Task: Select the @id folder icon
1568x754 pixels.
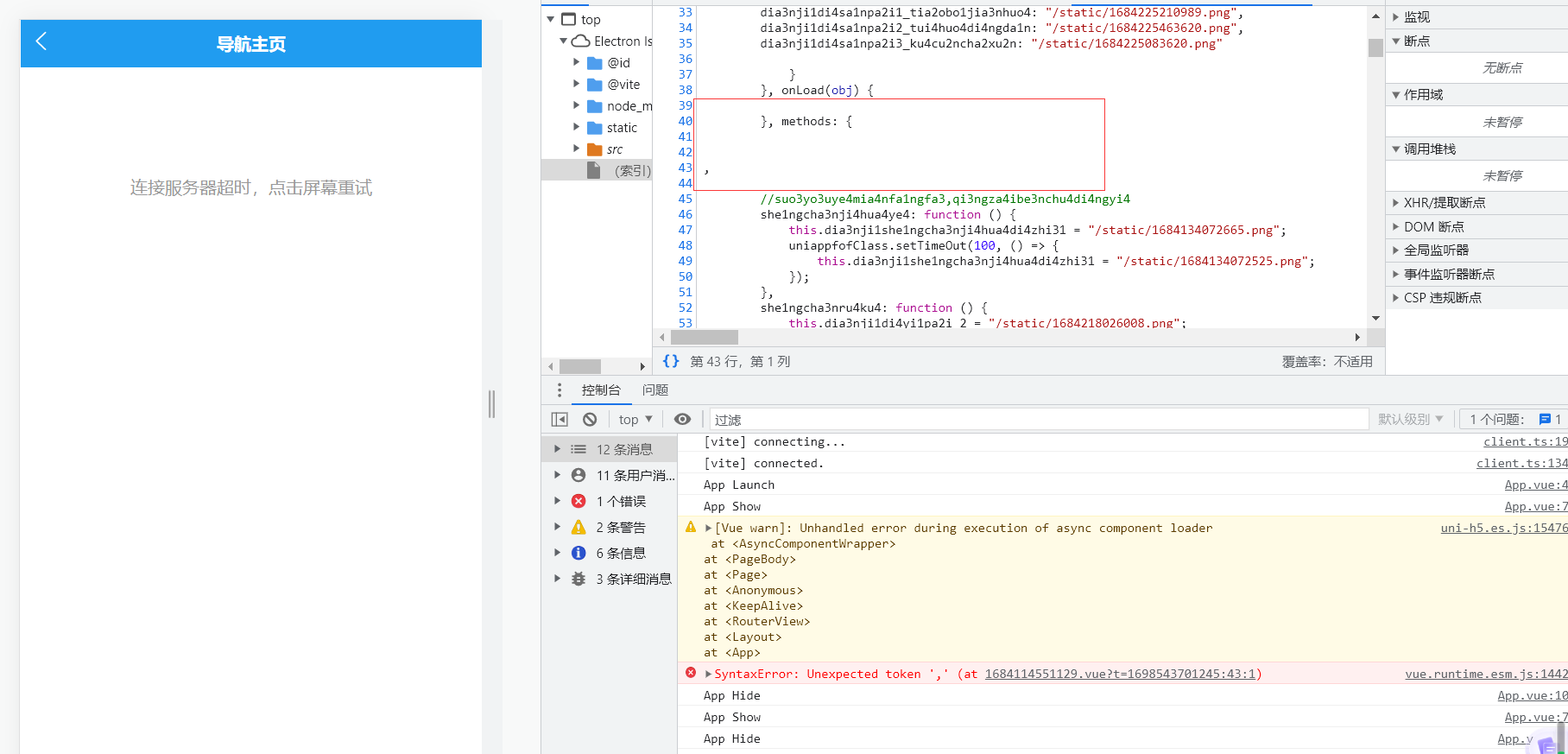Action: (x=594, y=63)
